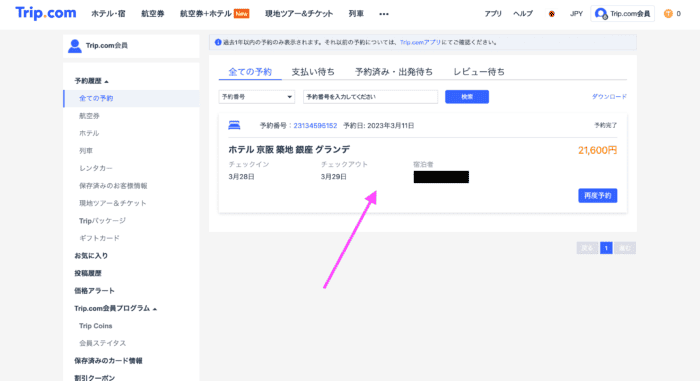This screenshot has height=381, width=700.
Task: Go to previous page in pagination
Action: [587, 248]
